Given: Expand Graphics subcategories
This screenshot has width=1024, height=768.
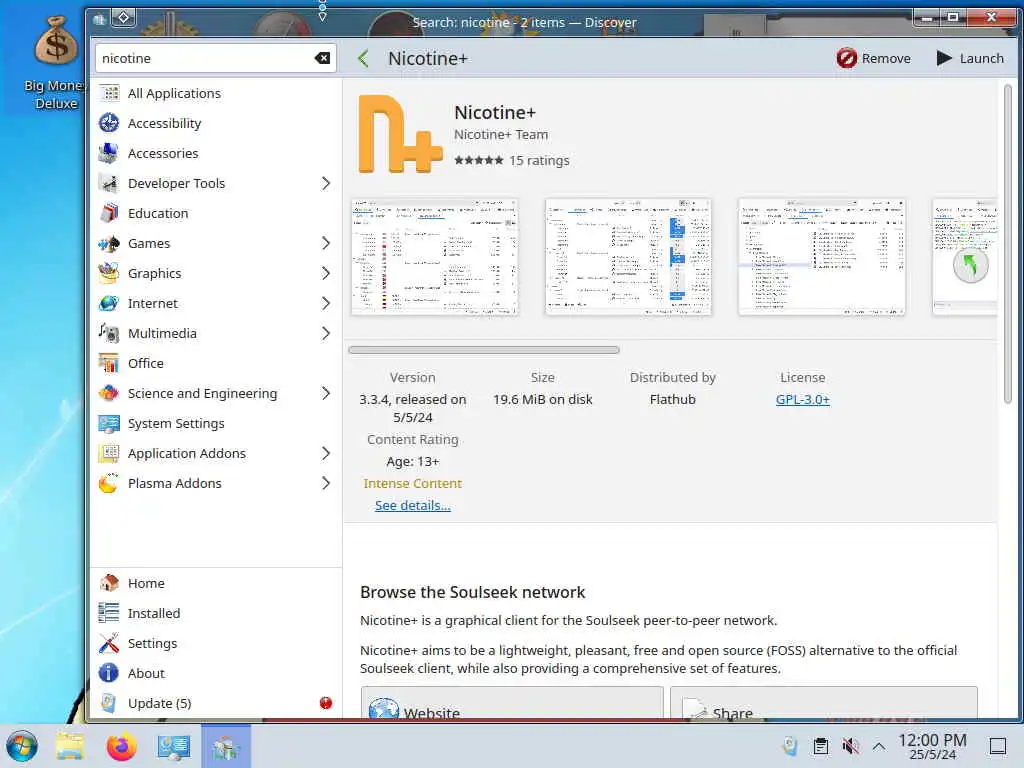Looking at the screenshot, I should [326, 273].
